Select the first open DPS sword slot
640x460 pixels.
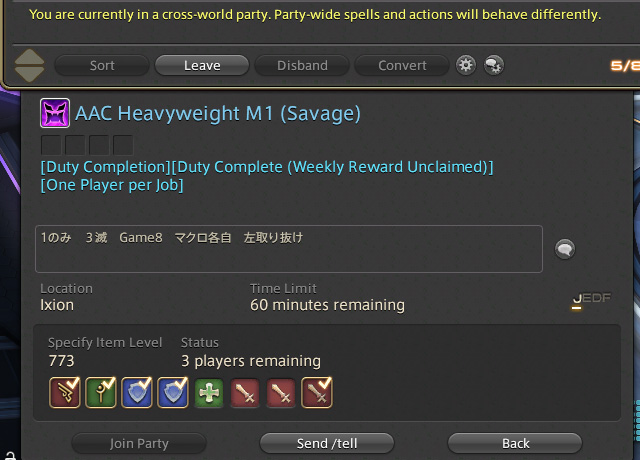point(245,393)
